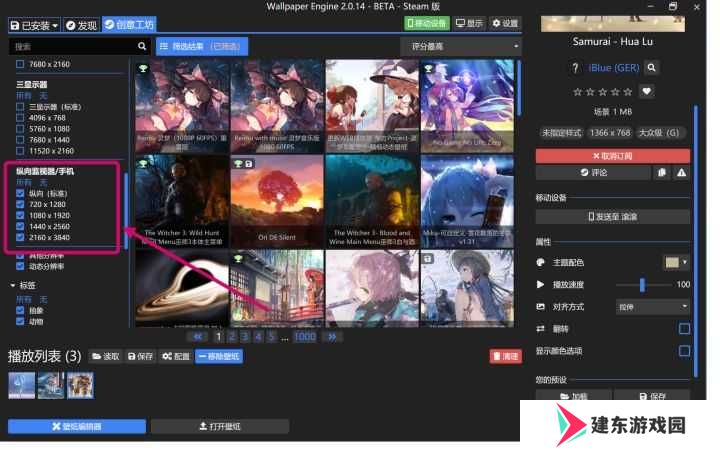
Task: Click the first page double-arrow icon
Action: [197, 337]
